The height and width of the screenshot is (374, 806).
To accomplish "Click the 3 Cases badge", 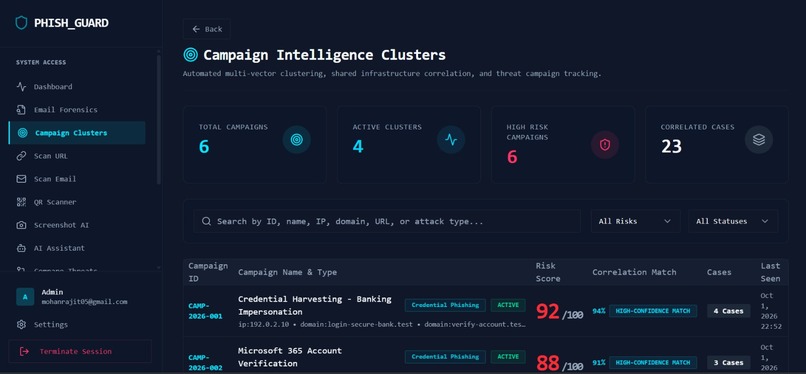I will pyautogui.click(x=728, y=362).
